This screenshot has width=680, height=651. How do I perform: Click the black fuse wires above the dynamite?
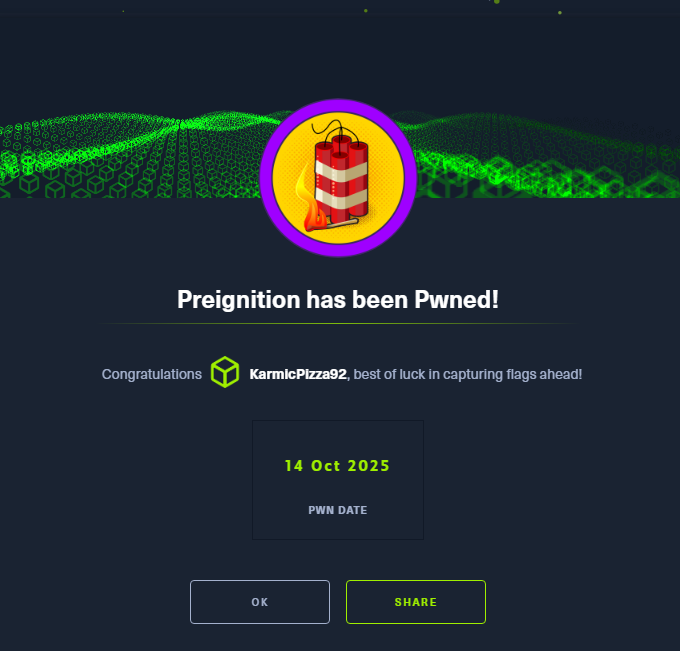point(335,129)
